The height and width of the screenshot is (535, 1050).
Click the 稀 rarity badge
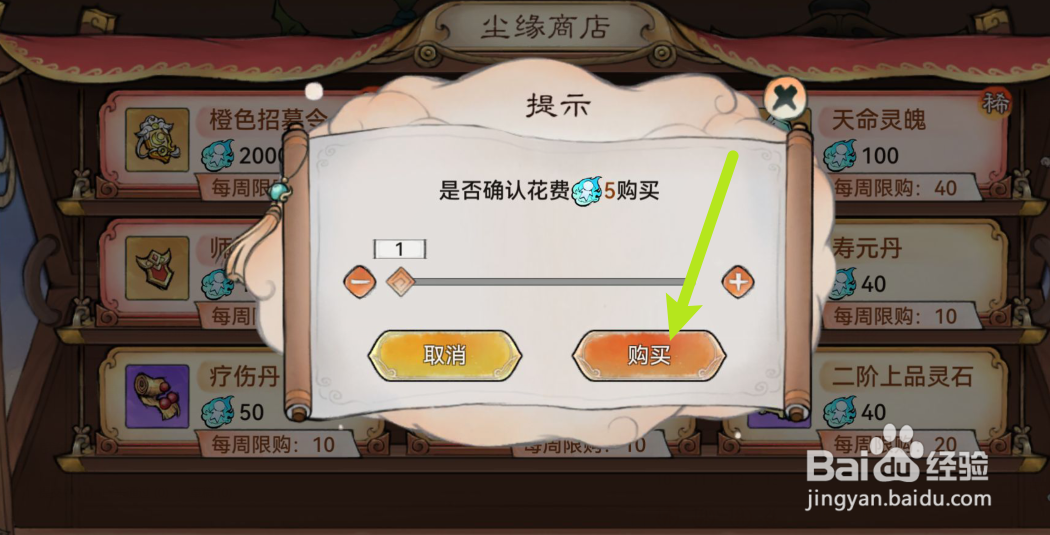pyautogui.click(x=996, y=104)
